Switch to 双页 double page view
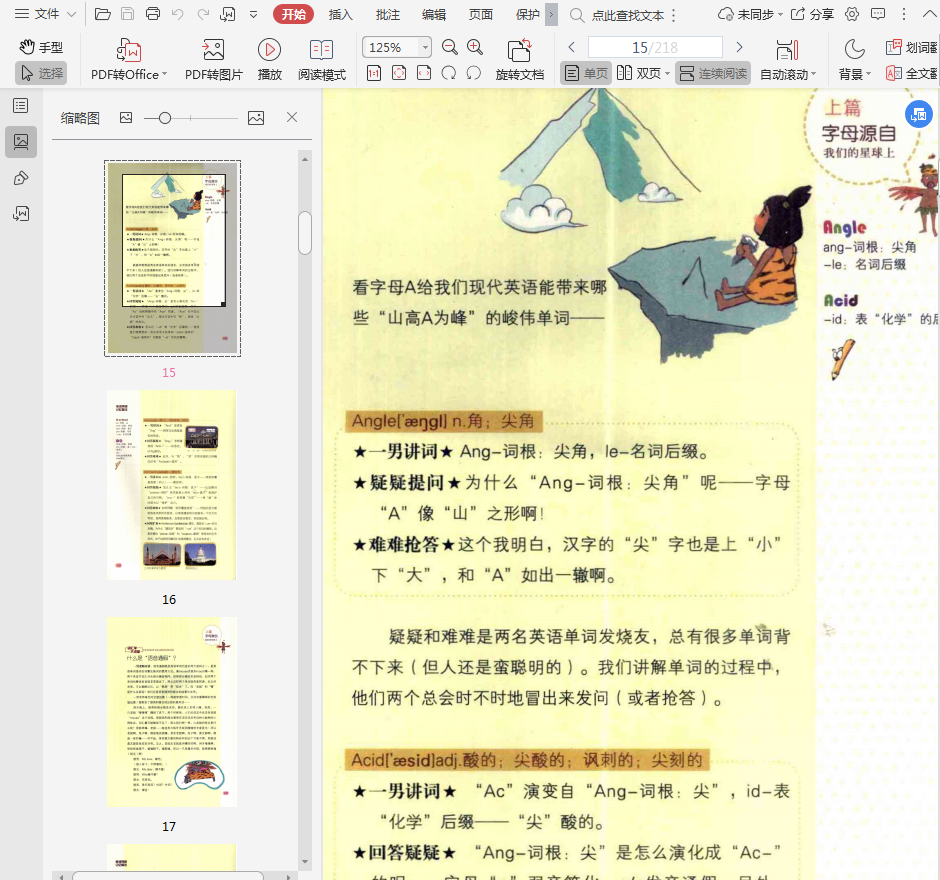Image resolution: width=940 pixels, height=880 pixels. pos(639,73)
